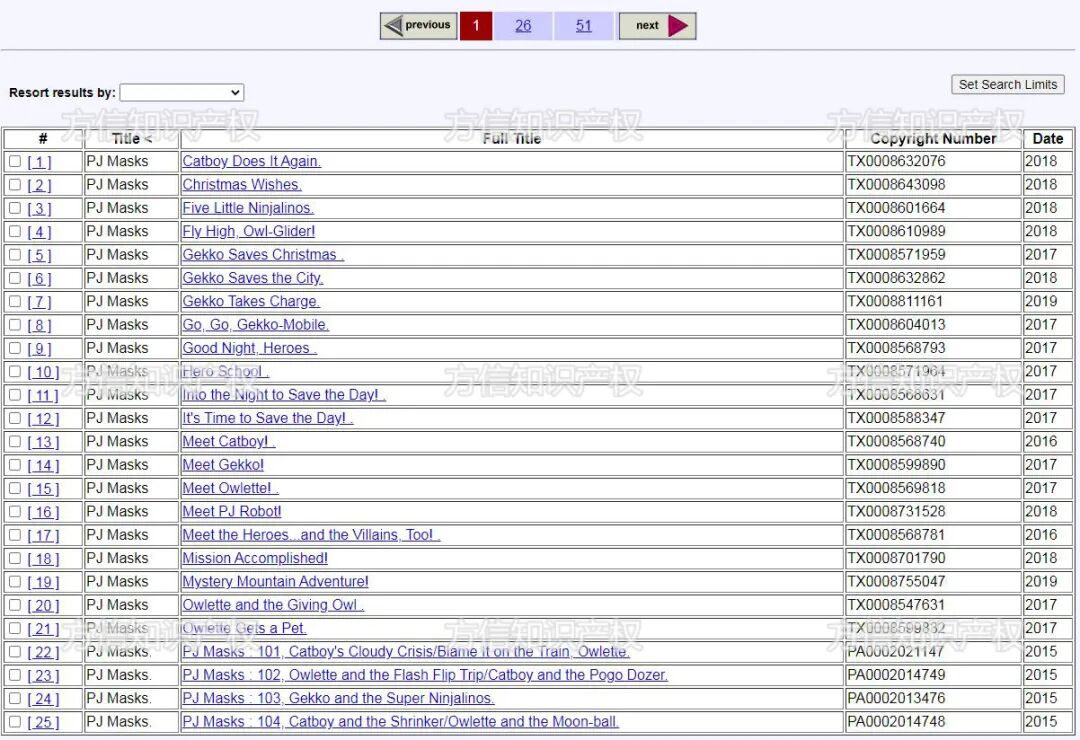This screenshot has width=1080, height=740.
Task: Open record number link [ 20 ]
Action: (x=43, y=606)
